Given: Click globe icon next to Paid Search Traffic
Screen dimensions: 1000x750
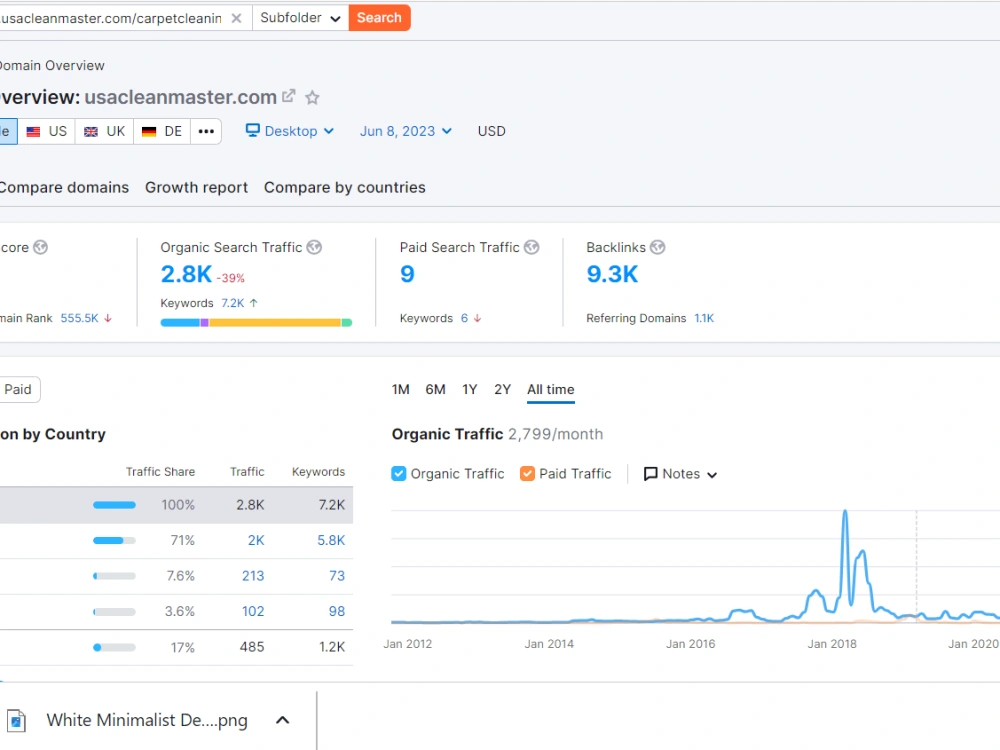Looking at the screenshot, I should (x=532, y=247).
